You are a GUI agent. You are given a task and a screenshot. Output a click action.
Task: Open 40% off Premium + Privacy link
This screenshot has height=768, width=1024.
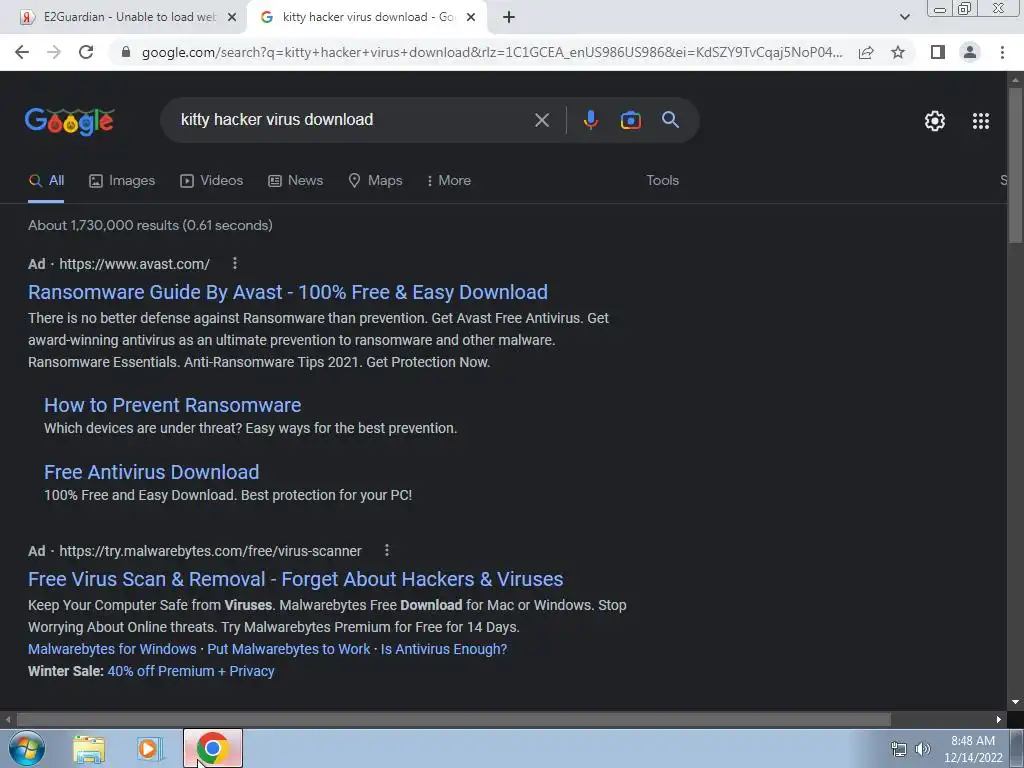[x=191, y=671]
